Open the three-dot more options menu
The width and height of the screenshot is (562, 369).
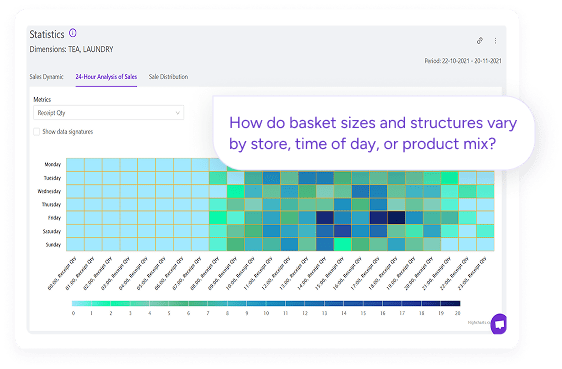click(x=495, y=40)
